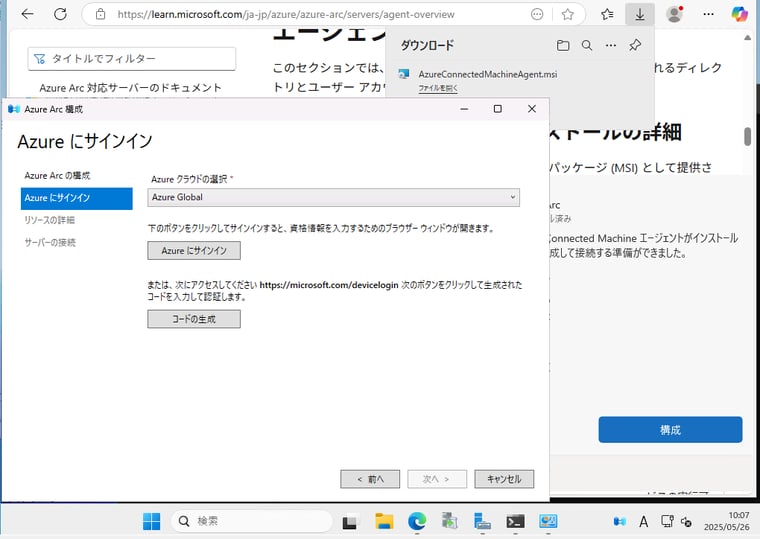Viewport: 760px width, 539px height.
Task: Open Task View on taskbar
Action: click(x=349, y=522)
